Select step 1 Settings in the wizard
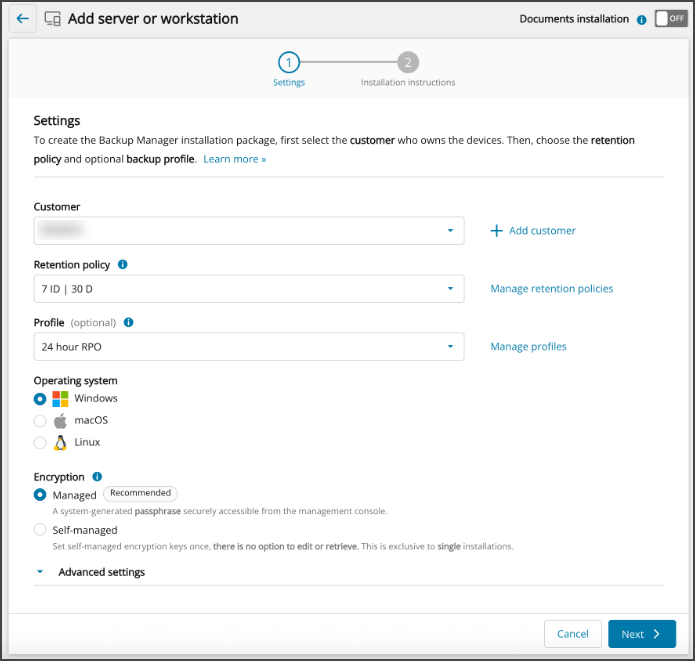Viewport: 695px width, 661px height. [x=288, y=62]
